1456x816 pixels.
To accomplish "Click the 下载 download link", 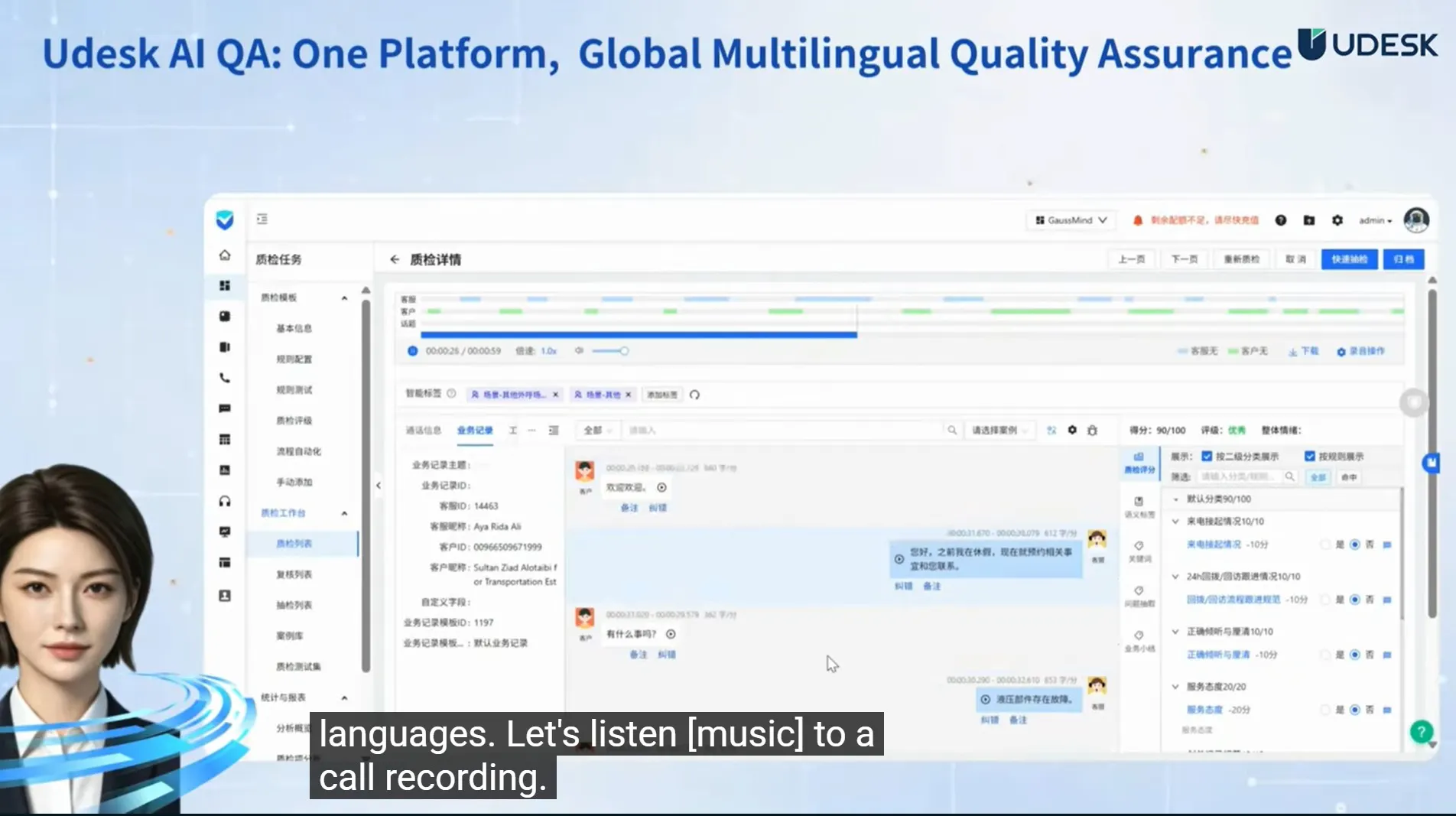I will tap(1304, 351).
